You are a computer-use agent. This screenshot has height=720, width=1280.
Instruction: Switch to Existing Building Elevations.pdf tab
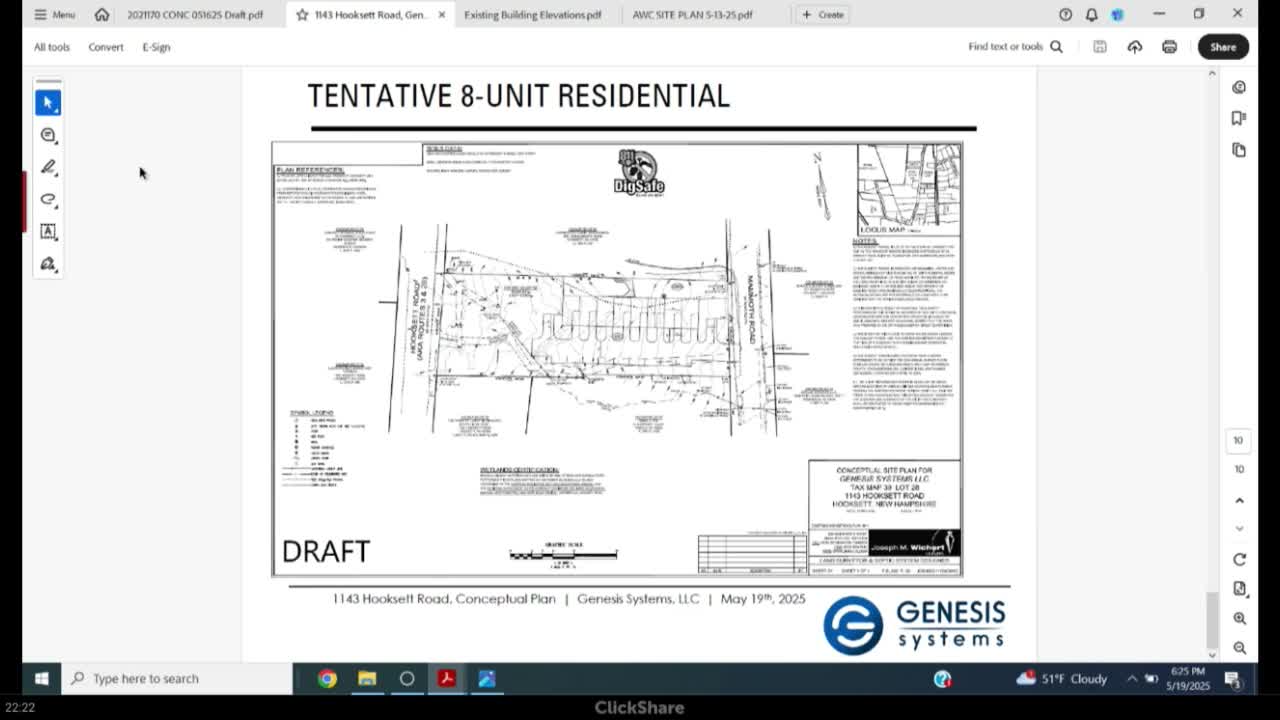click(532, 15)
